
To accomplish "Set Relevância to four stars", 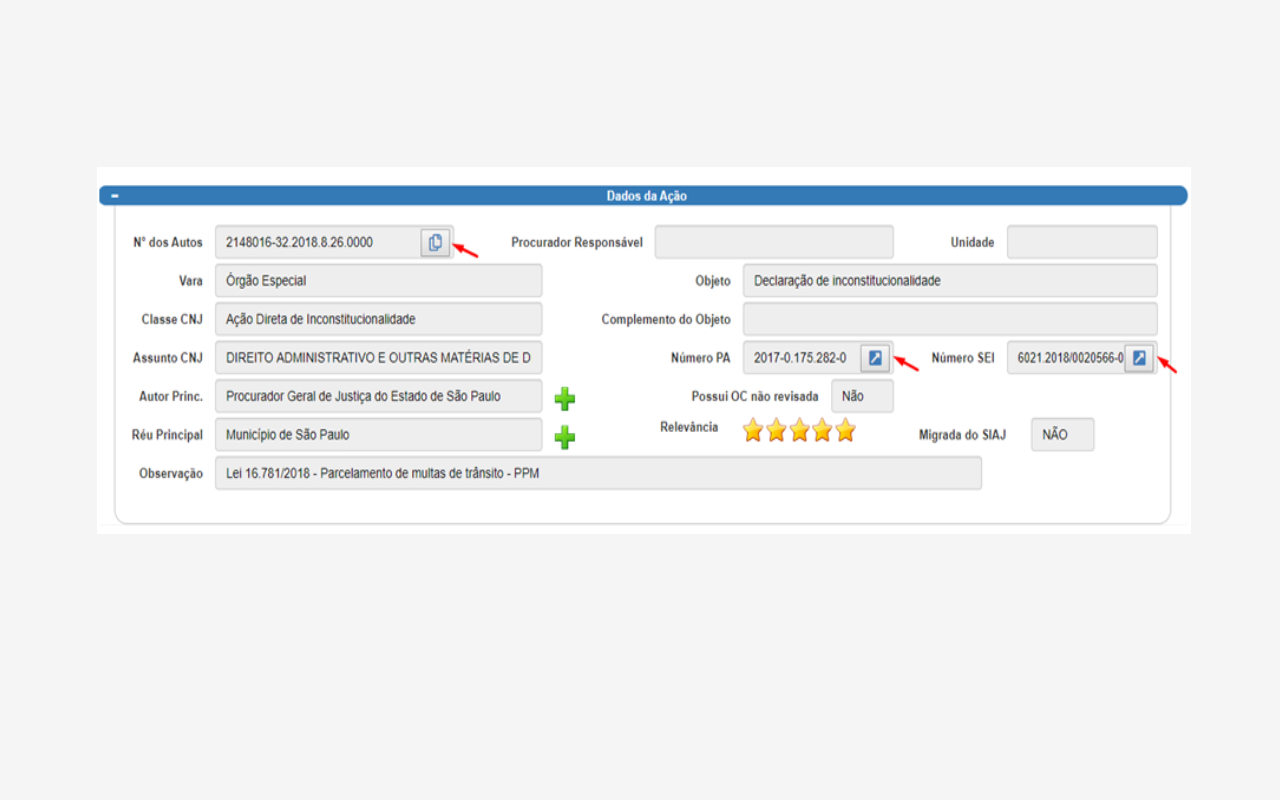I will point(822,431).
